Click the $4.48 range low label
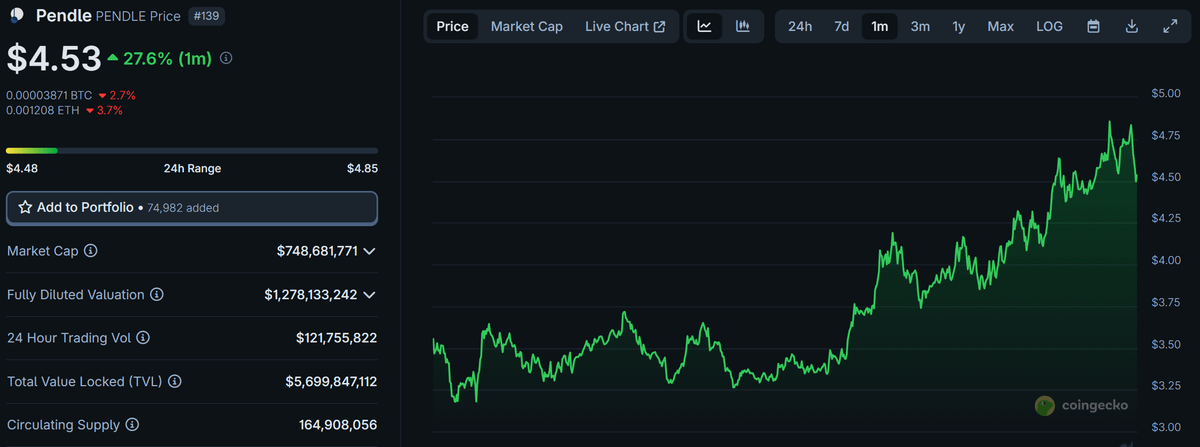Screen dimensions: 1200x447 tap(22, 168)
